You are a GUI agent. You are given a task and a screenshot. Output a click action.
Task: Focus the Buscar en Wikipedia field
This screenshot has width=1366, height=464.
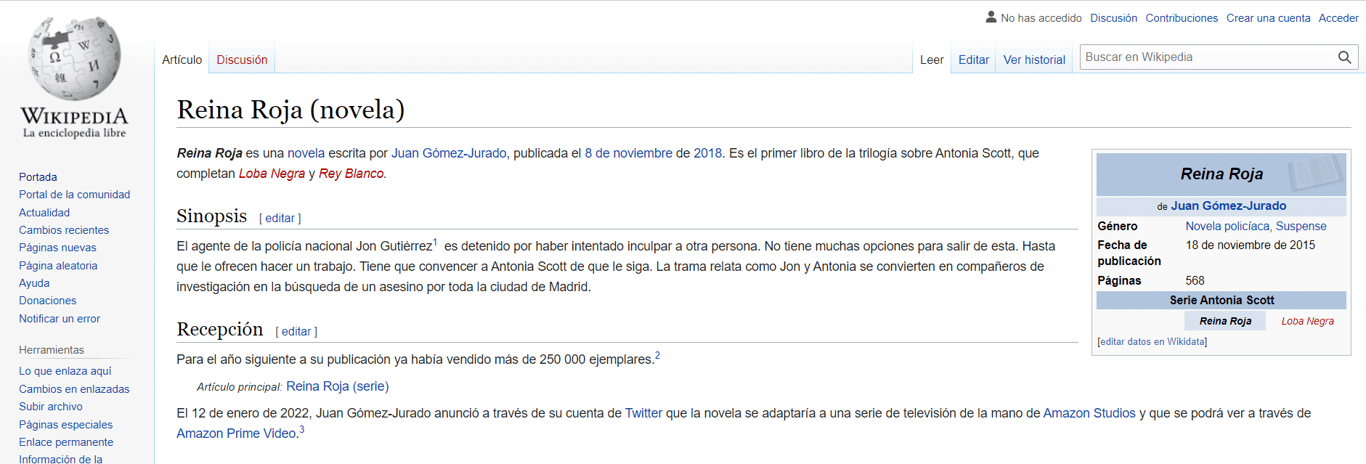1208,58
